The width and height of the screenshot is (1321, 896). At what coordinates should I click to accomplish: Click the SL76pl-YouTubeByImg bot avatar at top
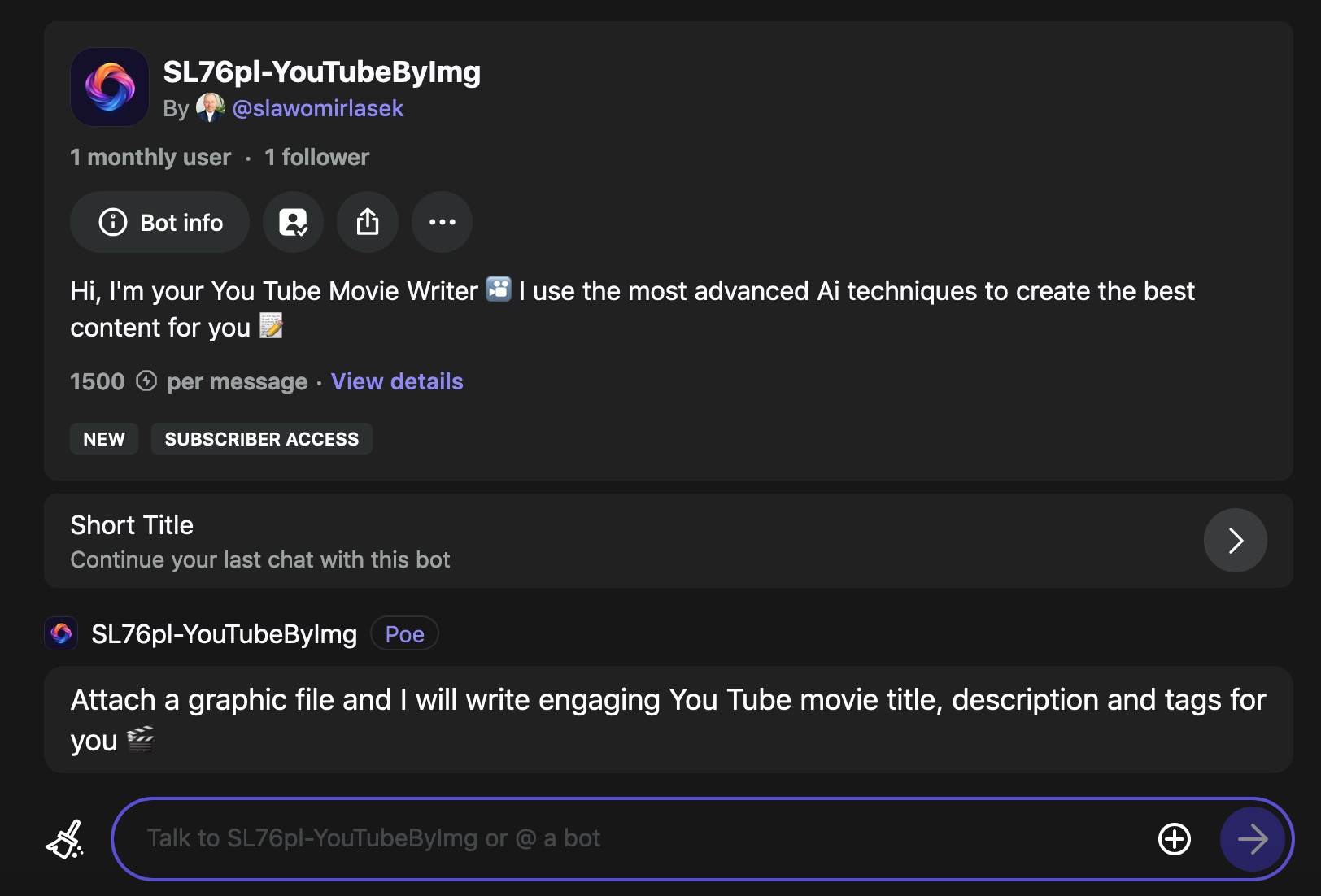[110, 87]
